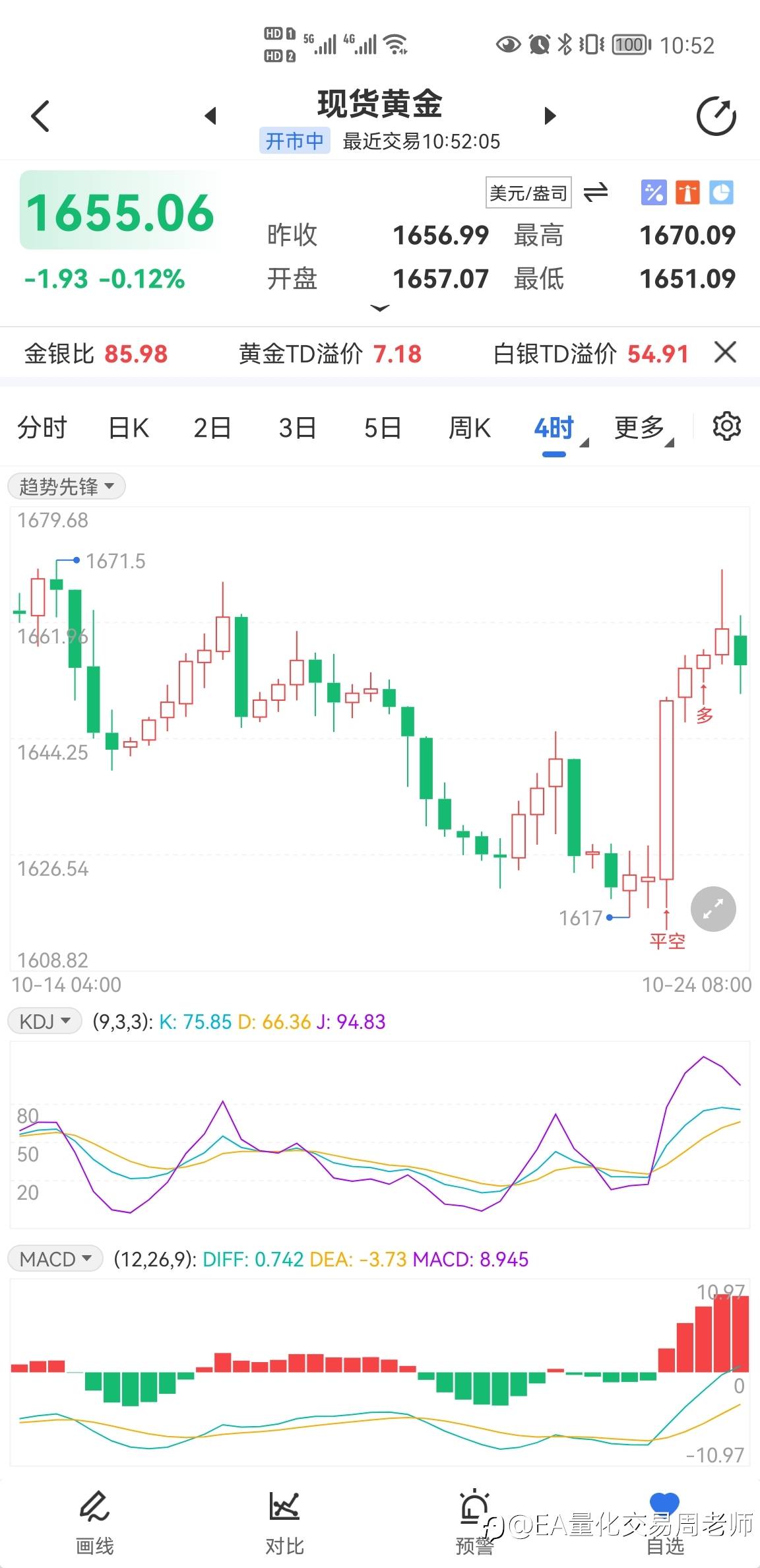Click 最近交易10:52:05 timestamp
Viewport: 760px width, 1568px height.
[x=421, y=141]
